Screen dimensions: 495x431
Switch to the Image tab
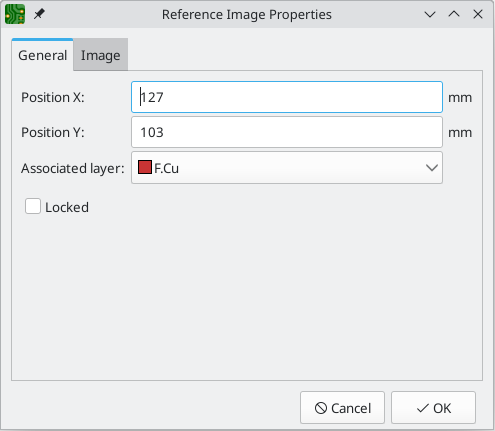(x=100, y=55)
